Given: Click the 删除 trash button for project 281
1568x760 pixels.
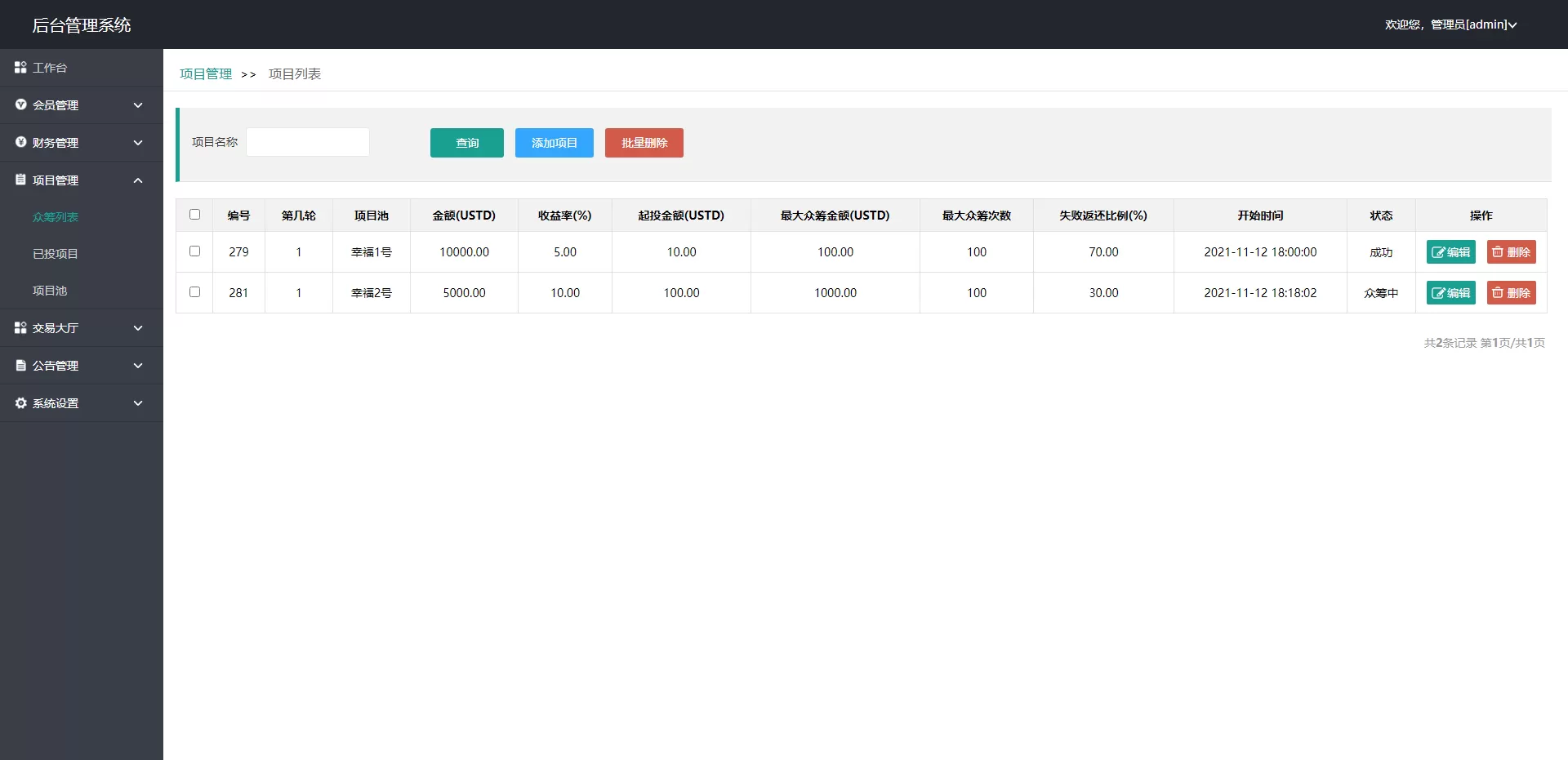Looking at the screenshot, I should tap(1511, 293).
